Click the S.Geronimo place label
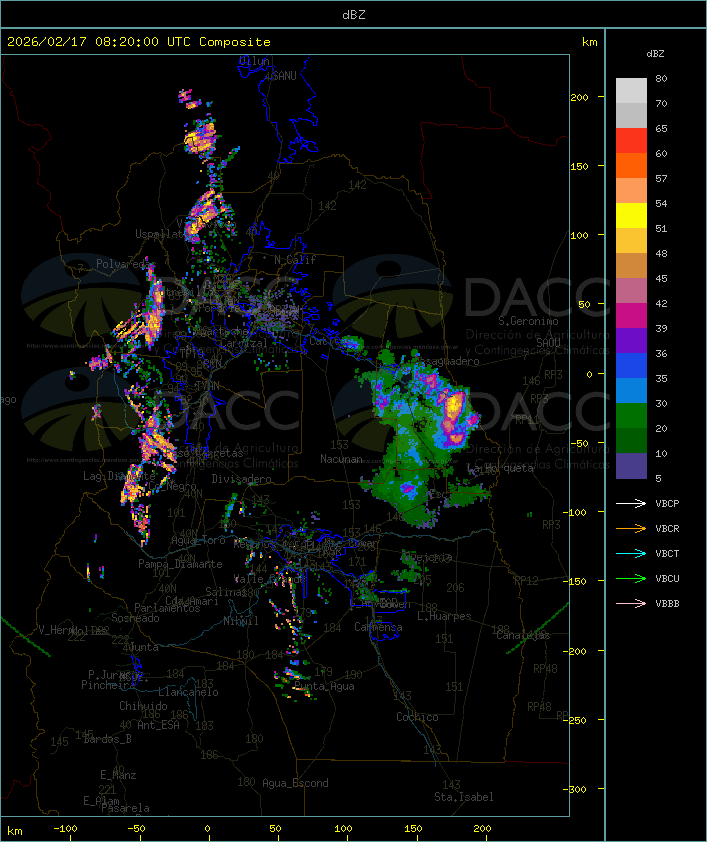Image resolution: width=707 pixels, height=842 pixels. (528, 321)
